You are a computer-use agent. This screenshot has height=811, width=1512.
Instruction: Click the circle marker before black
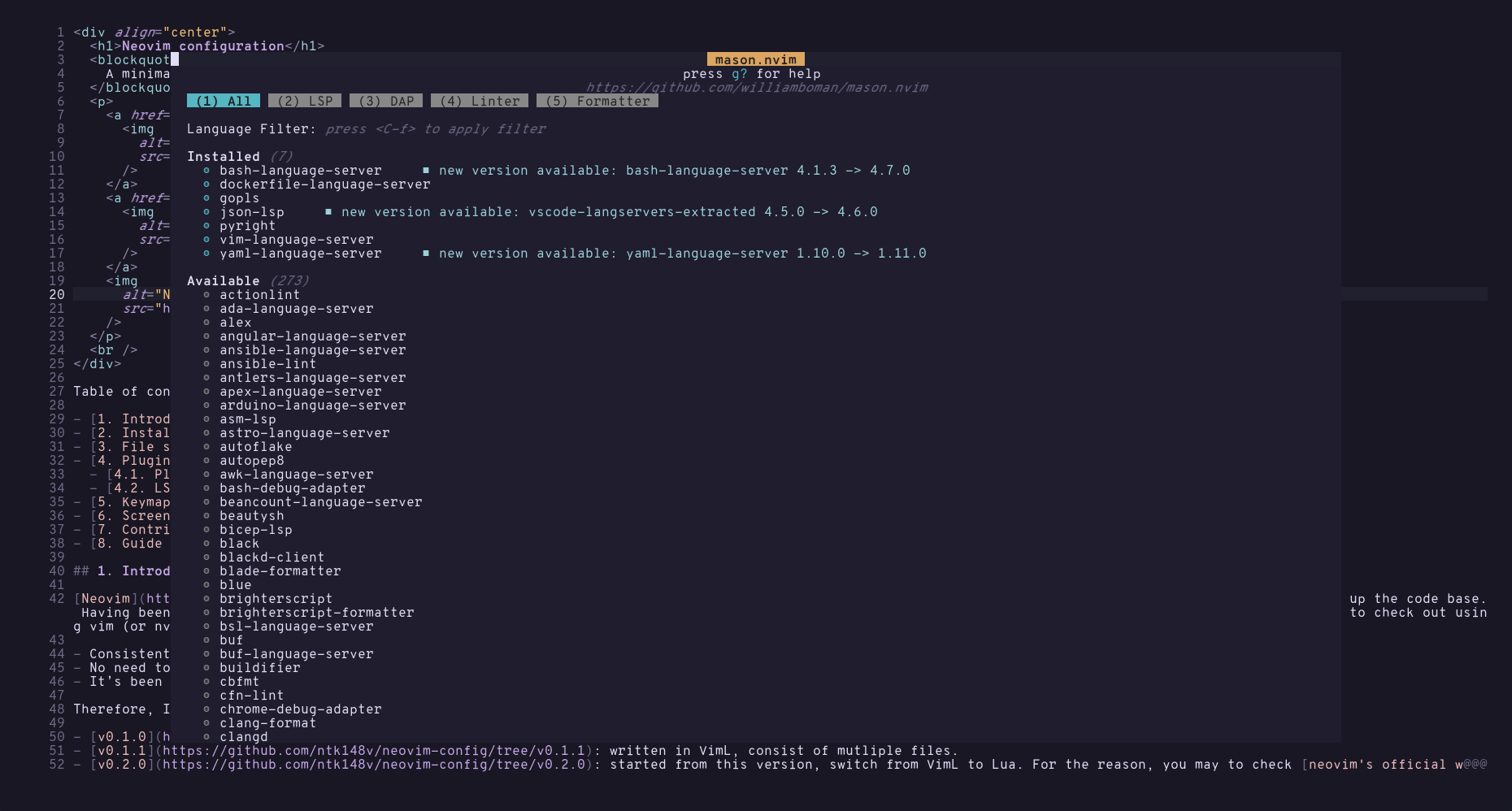pos(206,544)
